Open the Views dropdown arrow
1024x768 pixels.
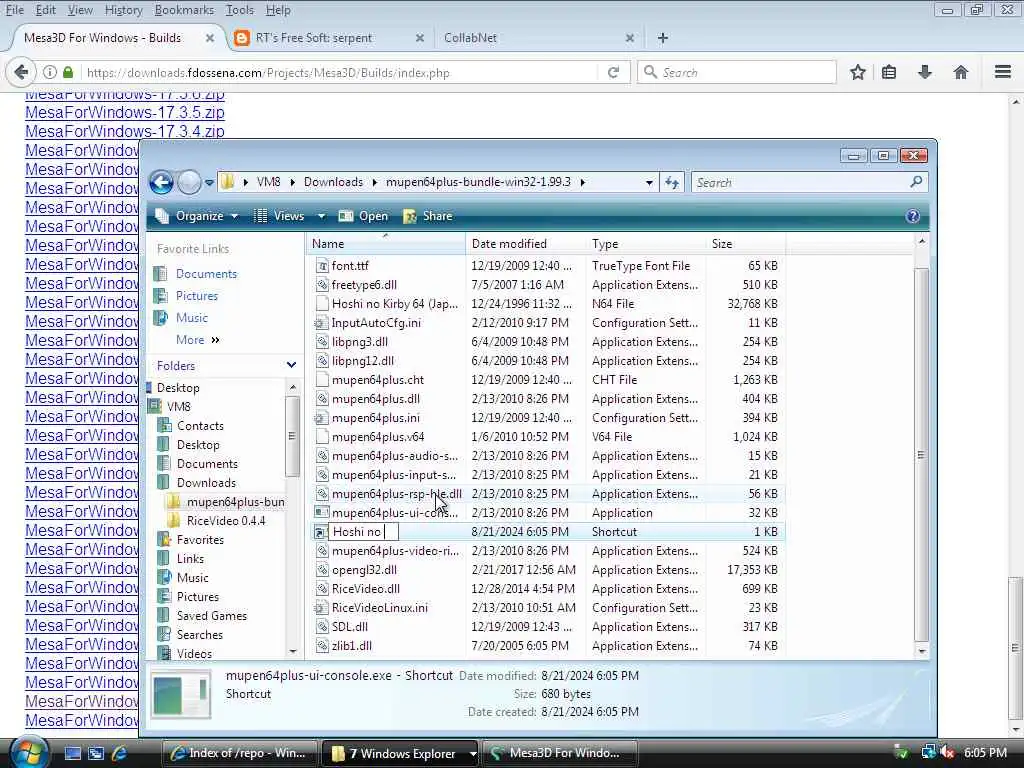321,216
